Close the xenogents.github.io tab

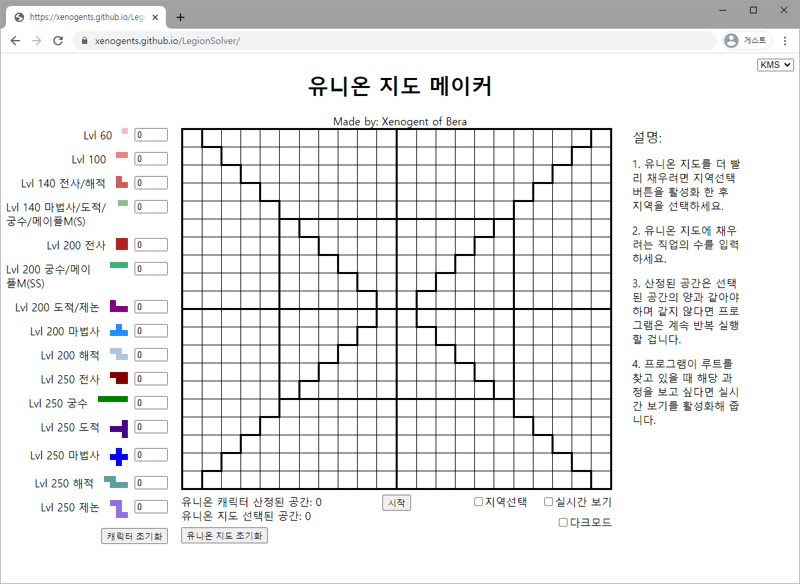pos(155,17)
